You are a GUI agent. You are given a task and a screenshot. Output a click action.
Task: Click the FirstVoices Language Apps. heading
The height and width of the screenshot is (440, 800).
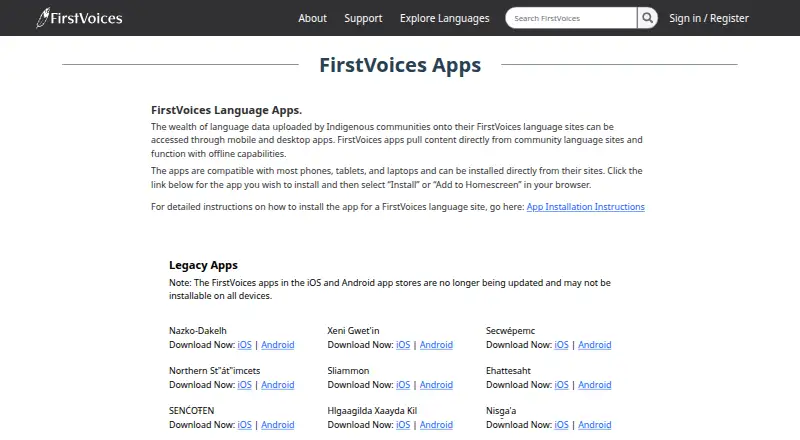[227, 110]
